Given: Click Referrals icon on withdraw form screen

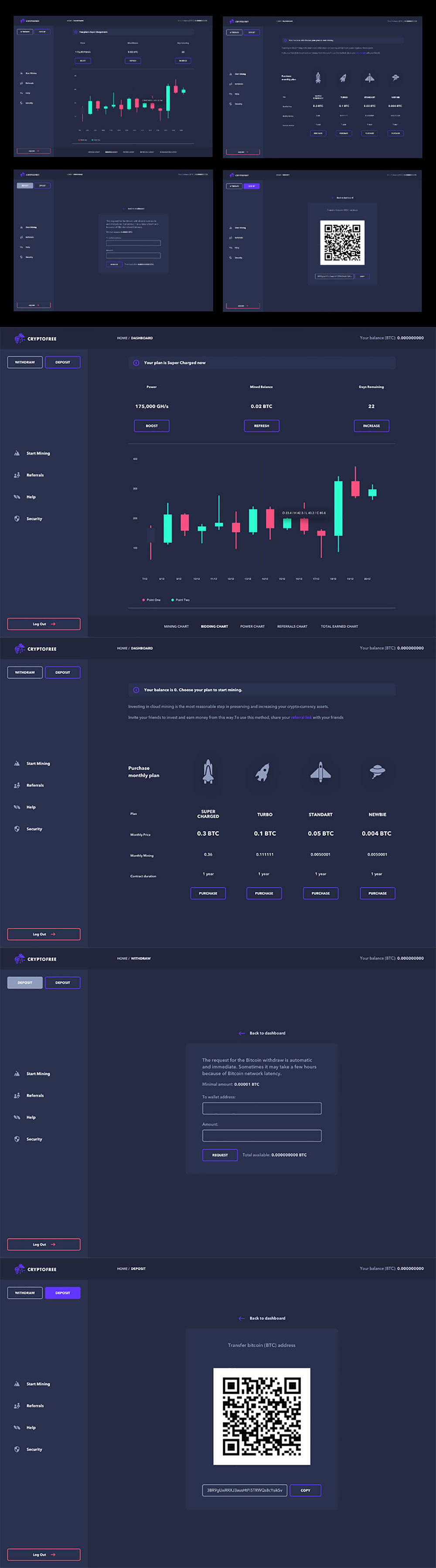Looking at the screenshot, I should tap(17, 1096).
